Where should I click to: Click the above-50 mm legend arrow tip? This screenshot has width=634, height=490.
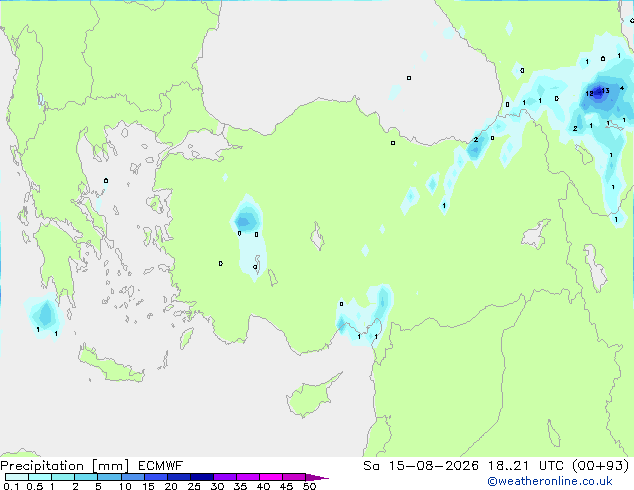[317, 477]
